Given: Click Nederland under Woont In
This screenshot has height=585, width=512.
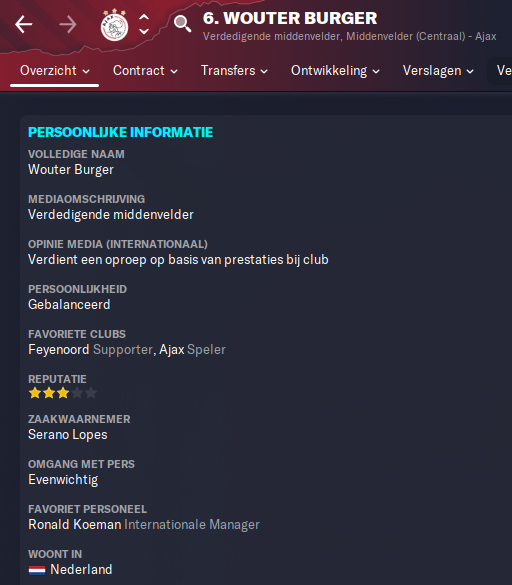Looking at the screenshot, I should [x=81, y=570].
